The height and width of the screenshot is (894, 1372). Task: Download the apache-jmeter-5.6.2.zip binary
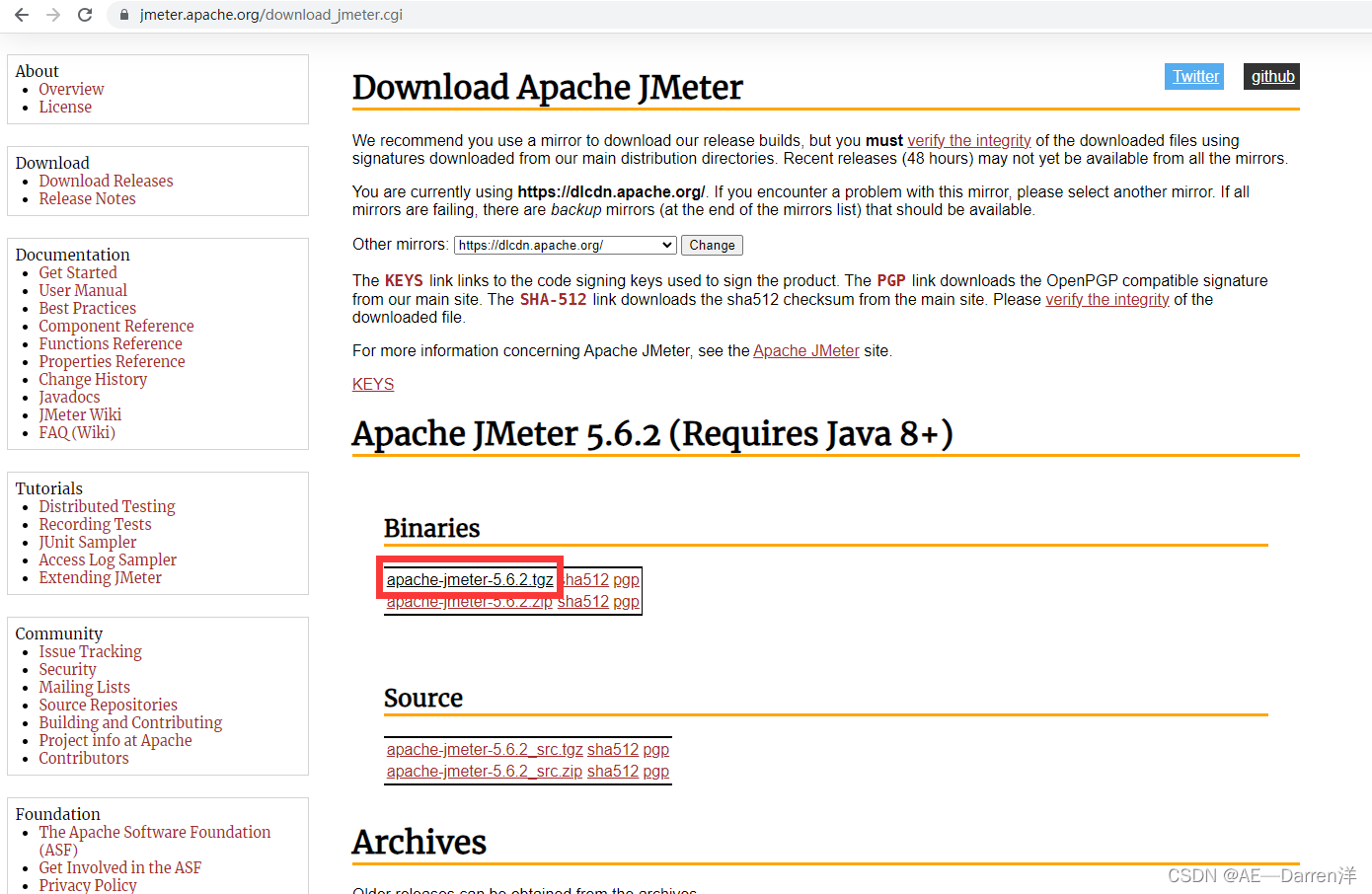click(469, 601)
